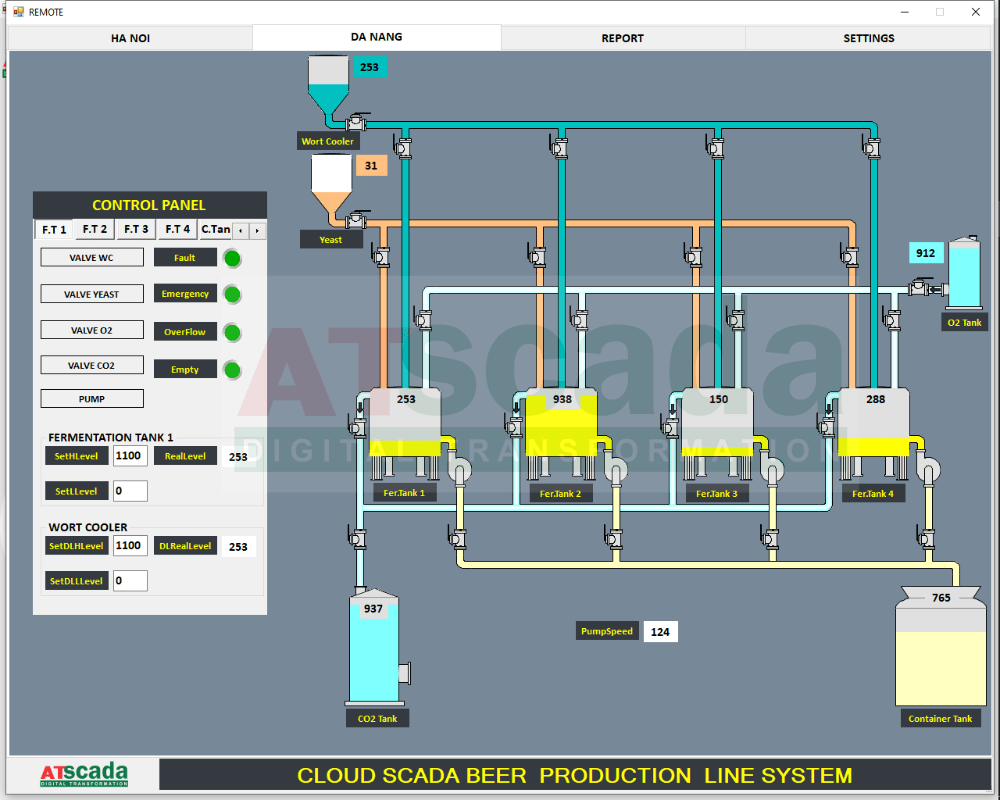Image resolution: width=1000 pixels, height=800 pixels.
Task: Click the Container Tank graphic
Action: 941,646
